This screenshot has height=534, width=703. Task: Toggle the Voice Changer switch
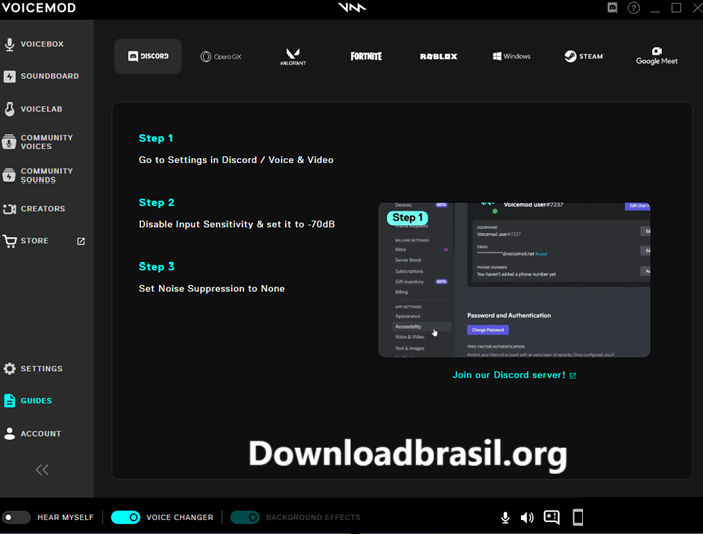(126, 517)
